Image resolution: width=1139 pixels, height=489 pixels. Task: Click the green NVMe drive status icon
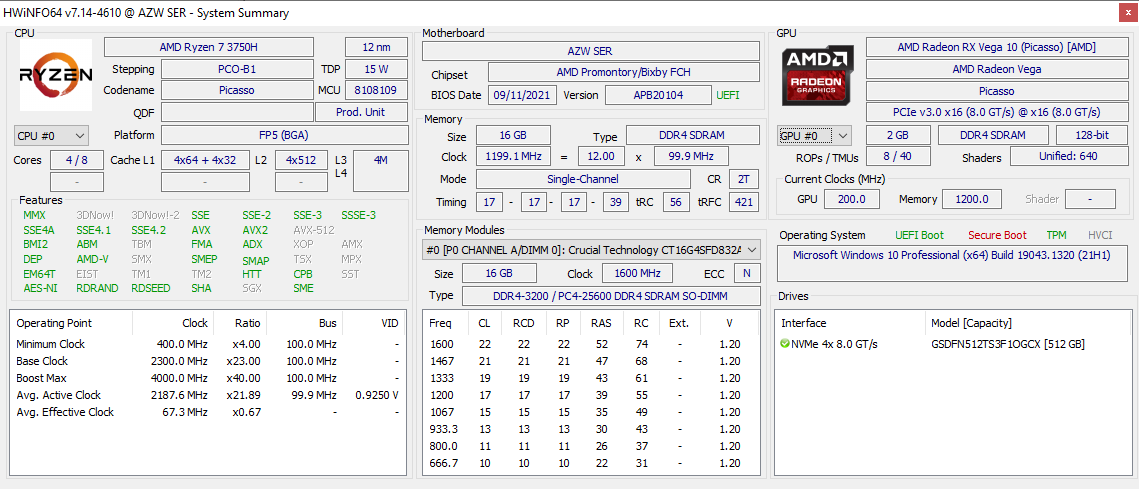785,344
